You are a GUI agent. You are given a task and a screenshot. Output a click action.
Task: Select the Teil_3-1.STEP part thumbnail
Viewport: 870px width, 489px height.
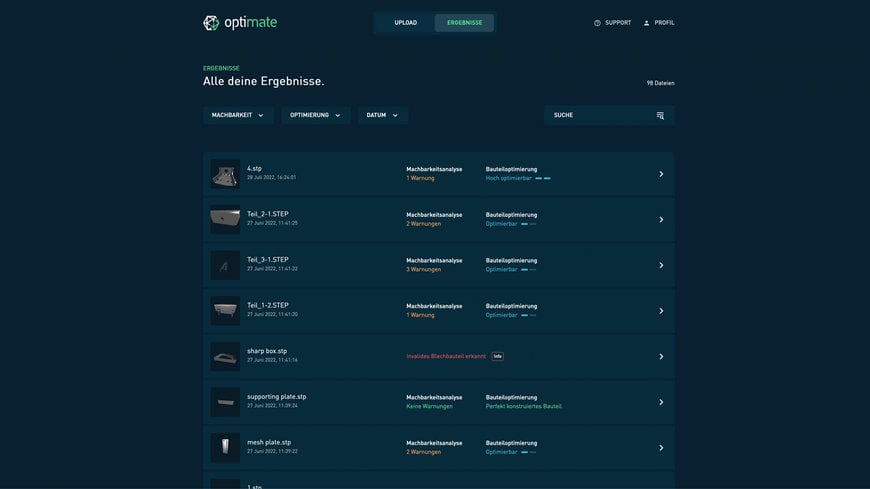coord(225,265)
